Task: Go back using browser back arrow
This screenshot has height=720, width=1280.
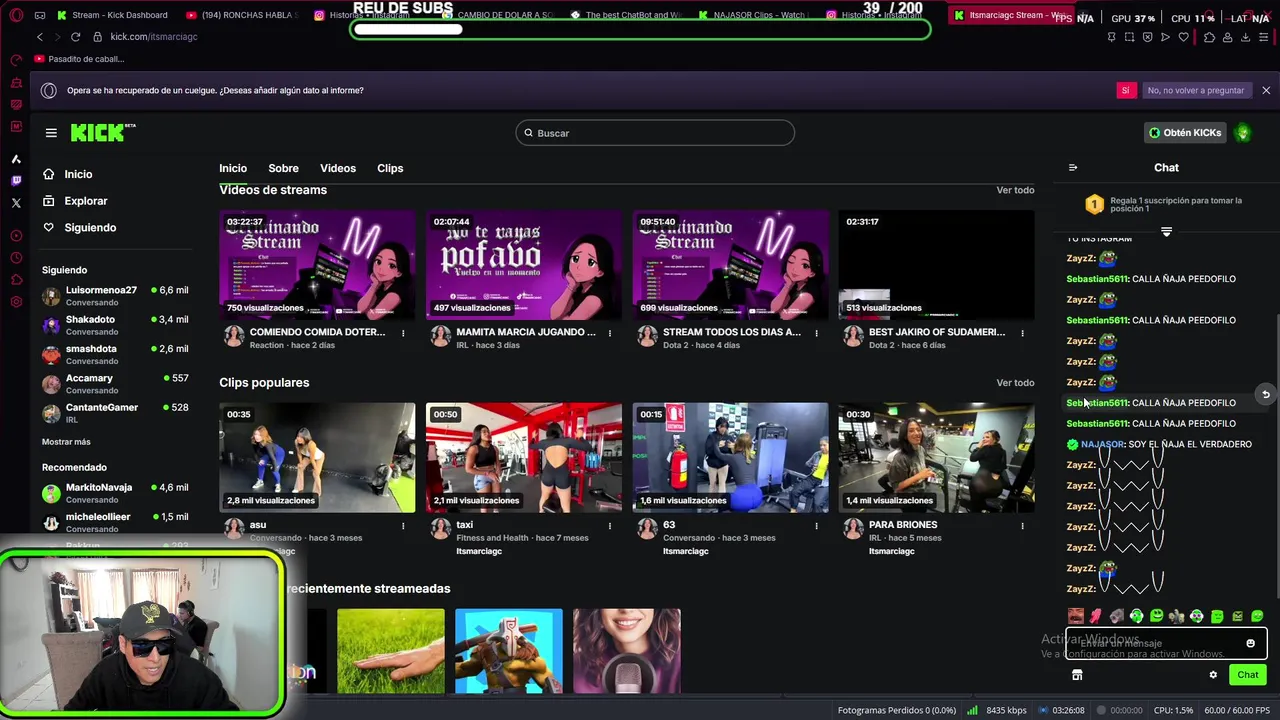Action: click(x=40, y=37)
